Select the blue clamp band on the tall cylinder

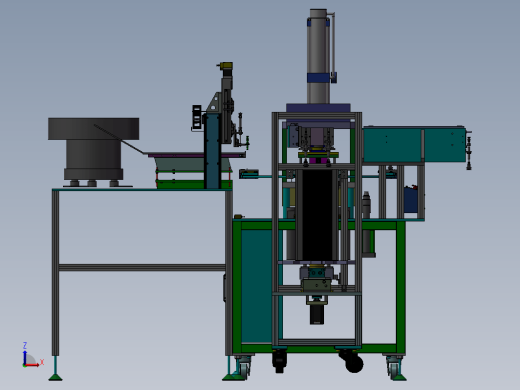(x=319, y=78)
